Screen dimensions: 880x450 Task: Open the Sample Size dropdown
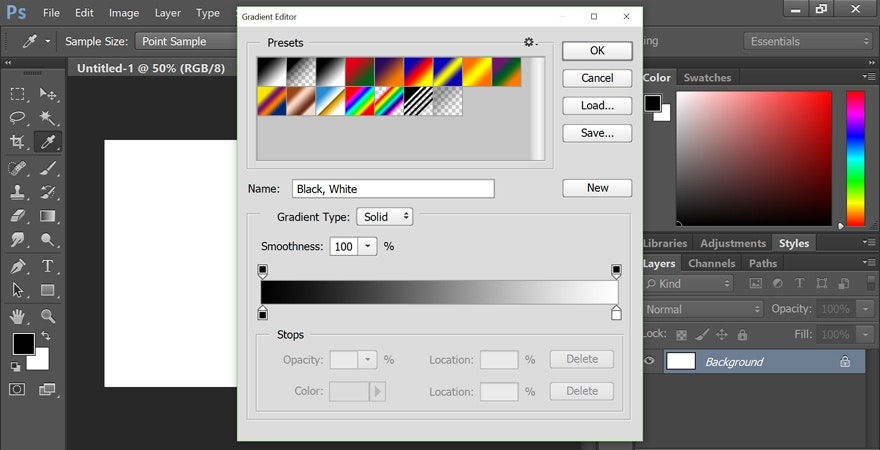point(185,41)
